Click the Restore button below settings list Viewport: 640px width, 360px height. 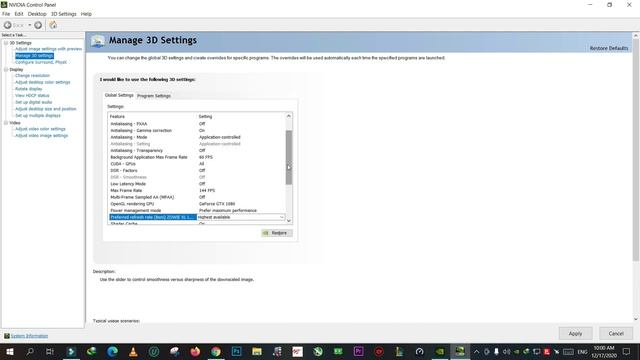[277, 233]
